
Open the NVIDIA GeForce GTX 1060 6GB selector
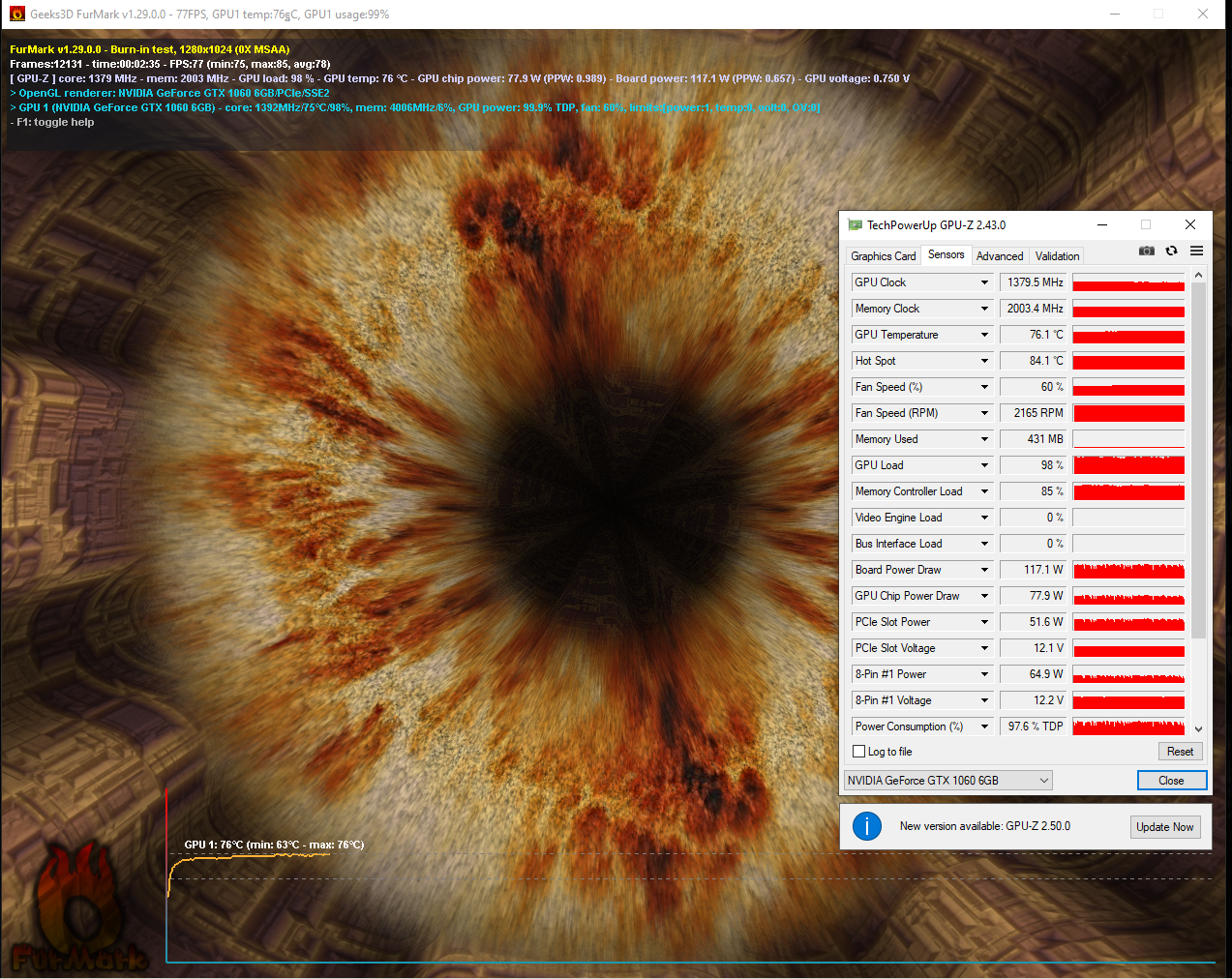[x=947, y=781]
